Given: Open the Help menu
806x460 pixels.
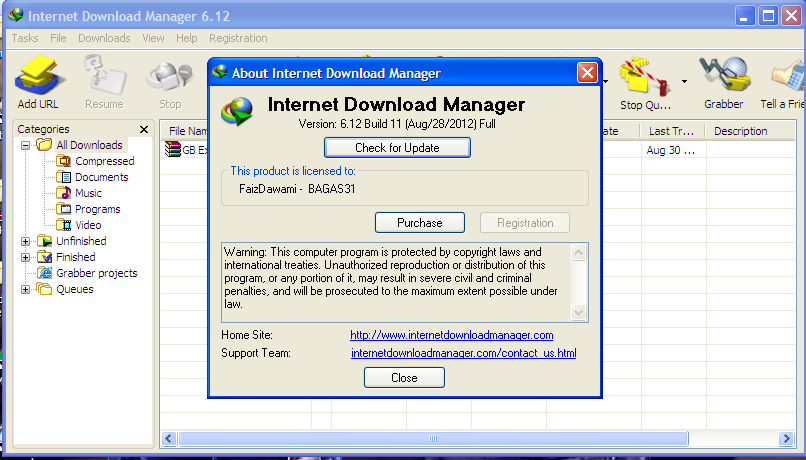Looking at the screenshot, I should tap(187, 38).
